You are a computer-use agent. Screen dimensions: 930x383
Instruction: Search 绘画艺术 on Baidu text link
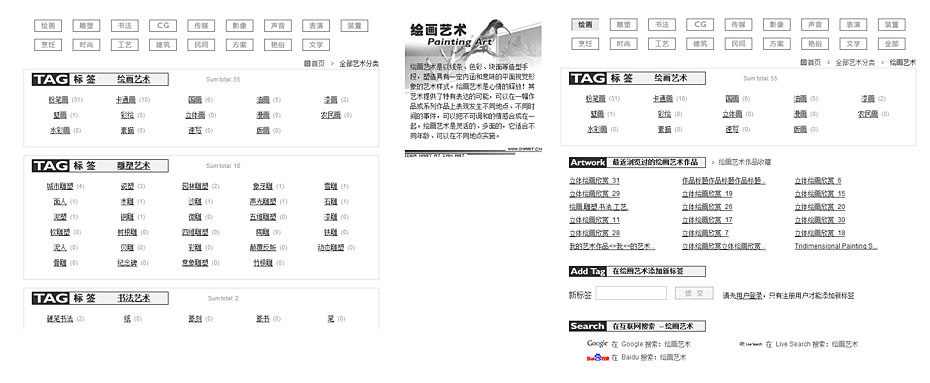[649, 358]
